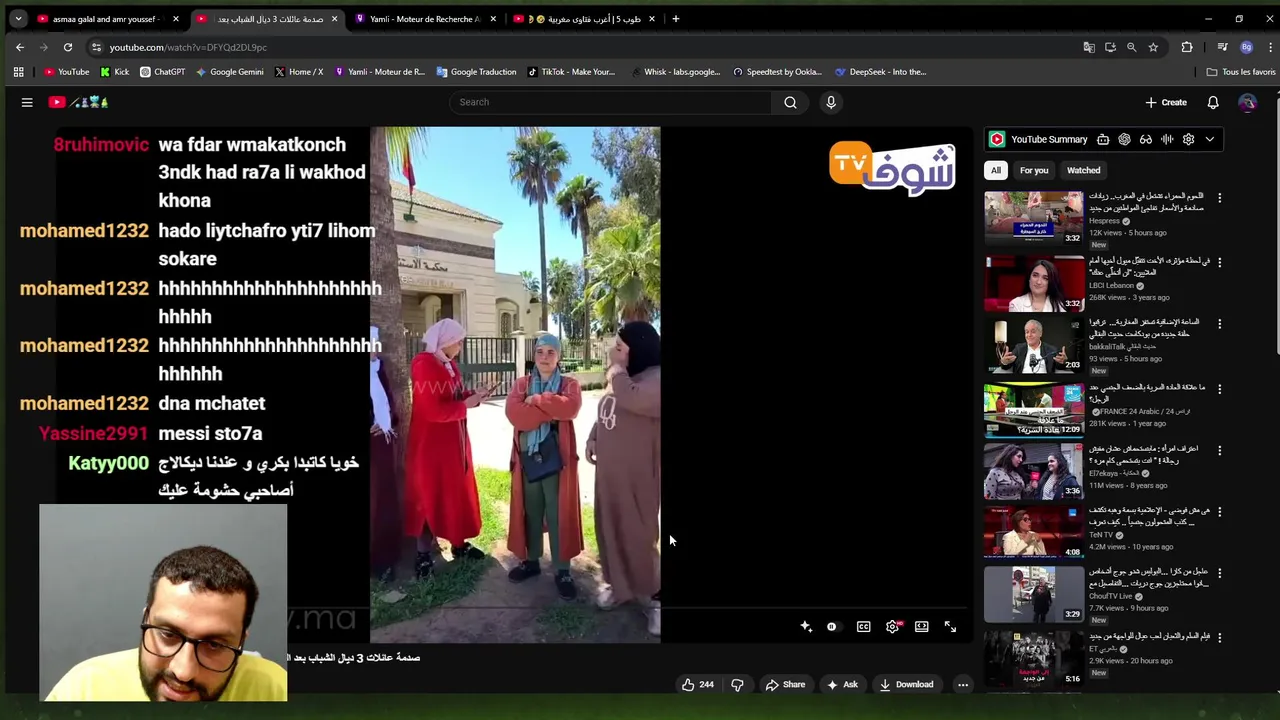Open the Chrome apps grid shortcut

pos(18,72)
